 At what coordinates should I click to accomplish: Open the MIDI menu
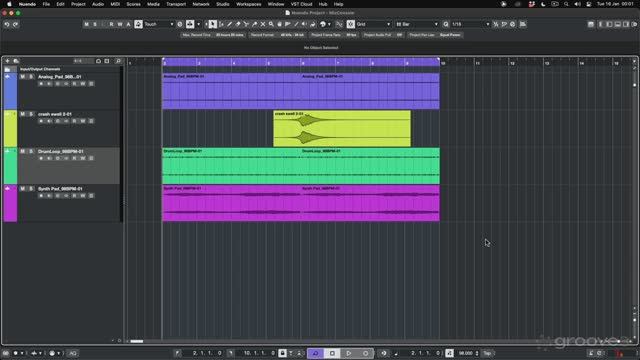[x=115, y=4]
